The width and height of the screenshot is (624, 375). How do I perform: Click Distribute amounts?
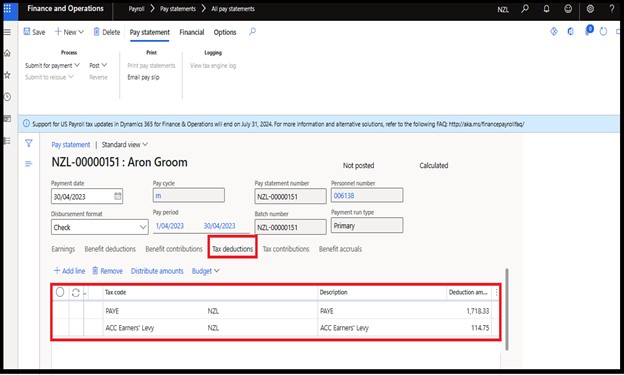tap(157, 271)
